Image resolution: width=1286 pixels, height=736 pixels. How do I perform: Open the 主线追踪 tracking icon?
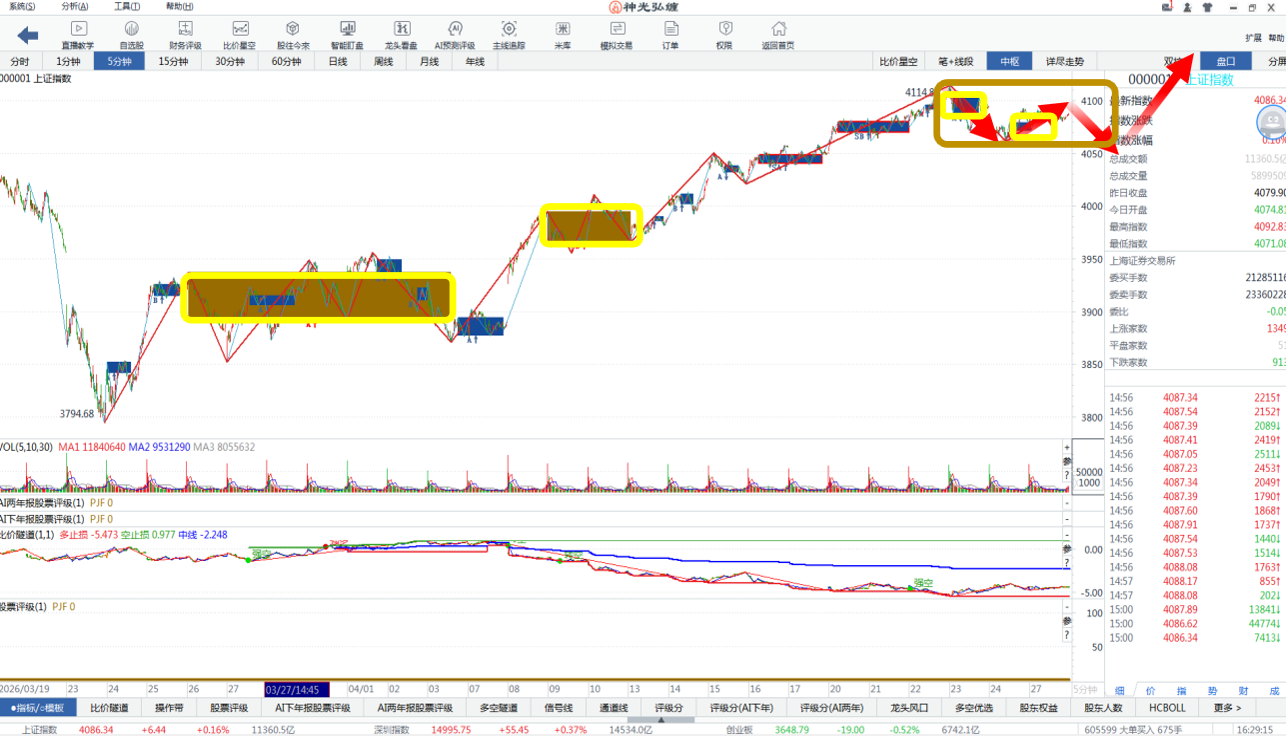pos(508,35)
